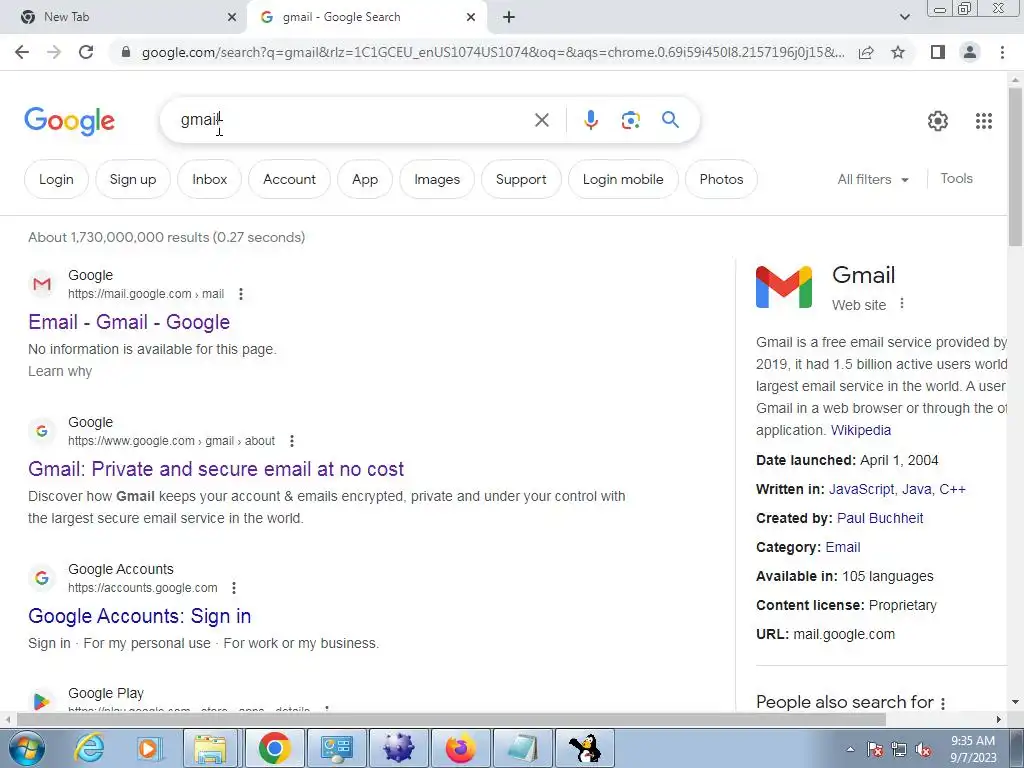The height and width of the screenshot is (768, 1024).
Task: Open the Chrome profile avatar
Action: tap(970, 52)
